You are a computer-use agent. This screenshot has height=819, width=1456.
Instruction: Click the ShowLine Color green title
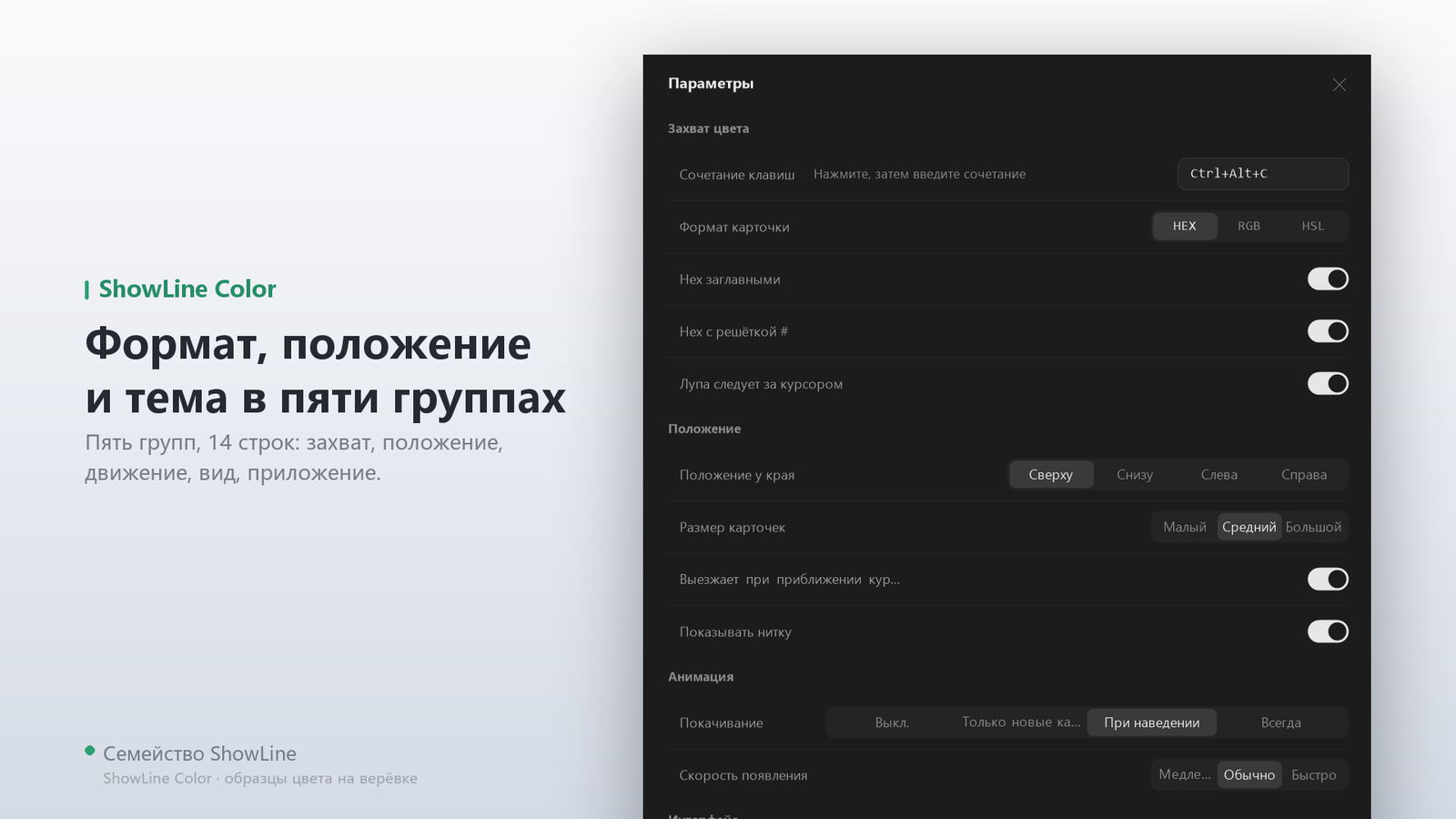click(x=187, y=289)
